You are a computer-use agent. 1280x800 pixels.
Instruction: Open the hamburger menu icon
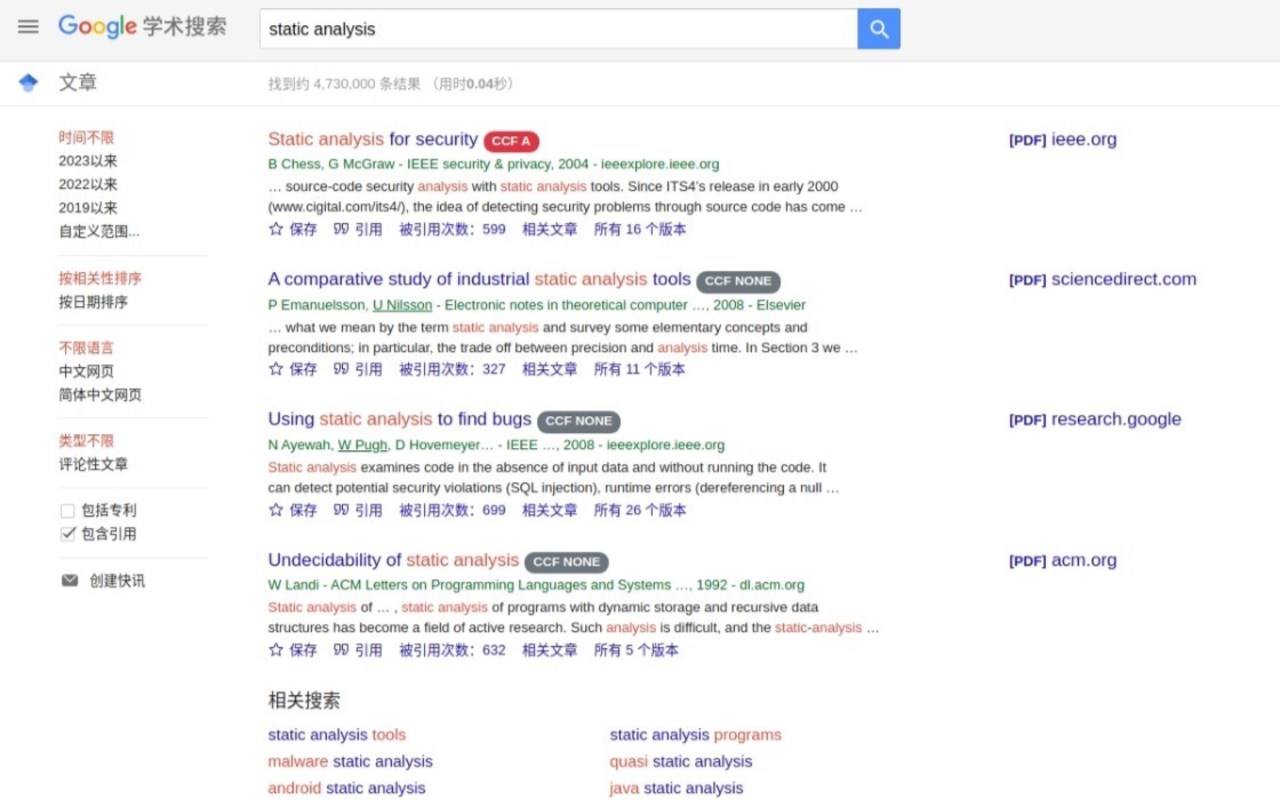click(x=28, y=27)
